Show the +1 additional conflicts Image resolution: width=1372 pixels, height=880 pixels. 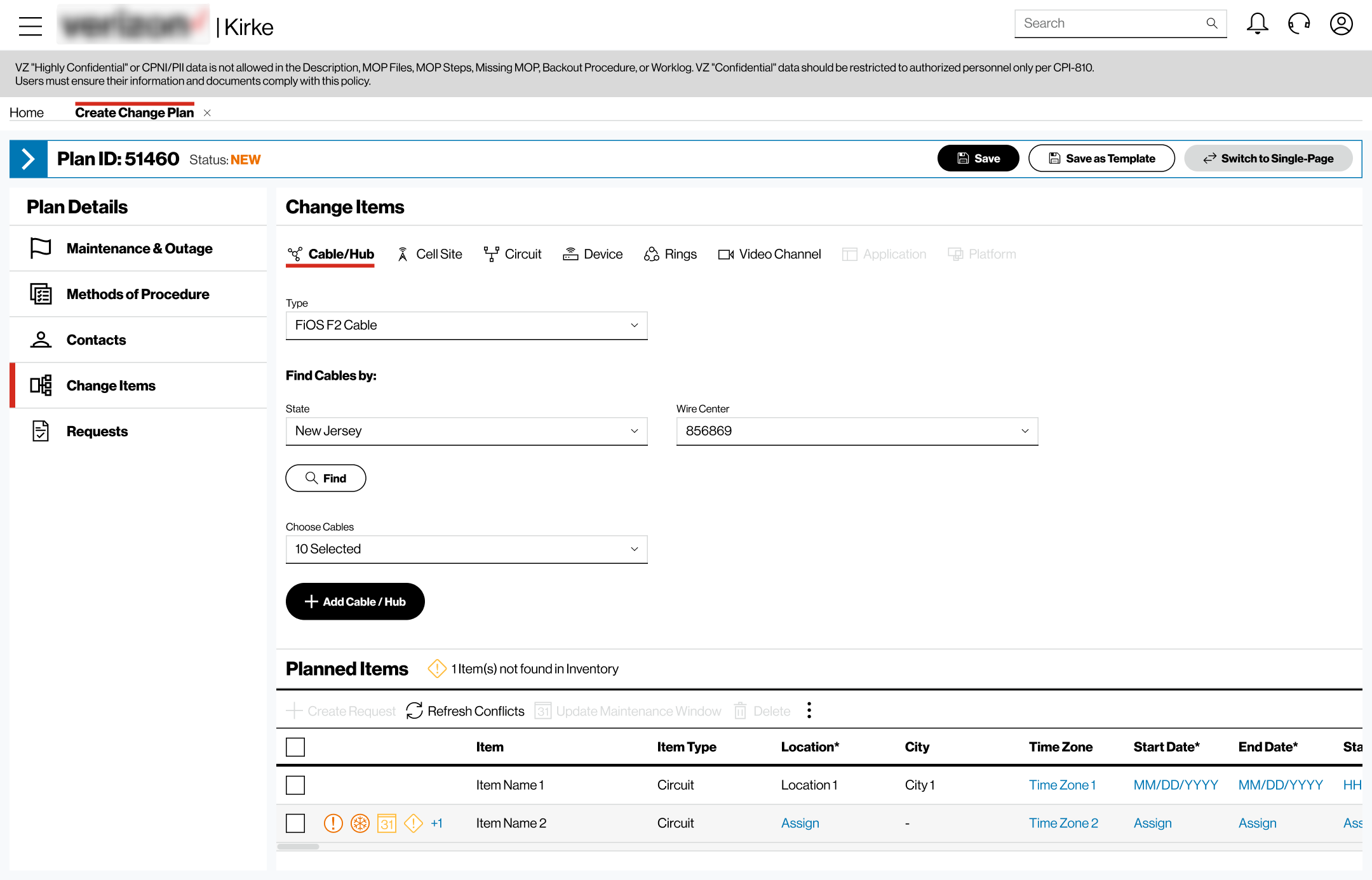(x=436, y=823)
